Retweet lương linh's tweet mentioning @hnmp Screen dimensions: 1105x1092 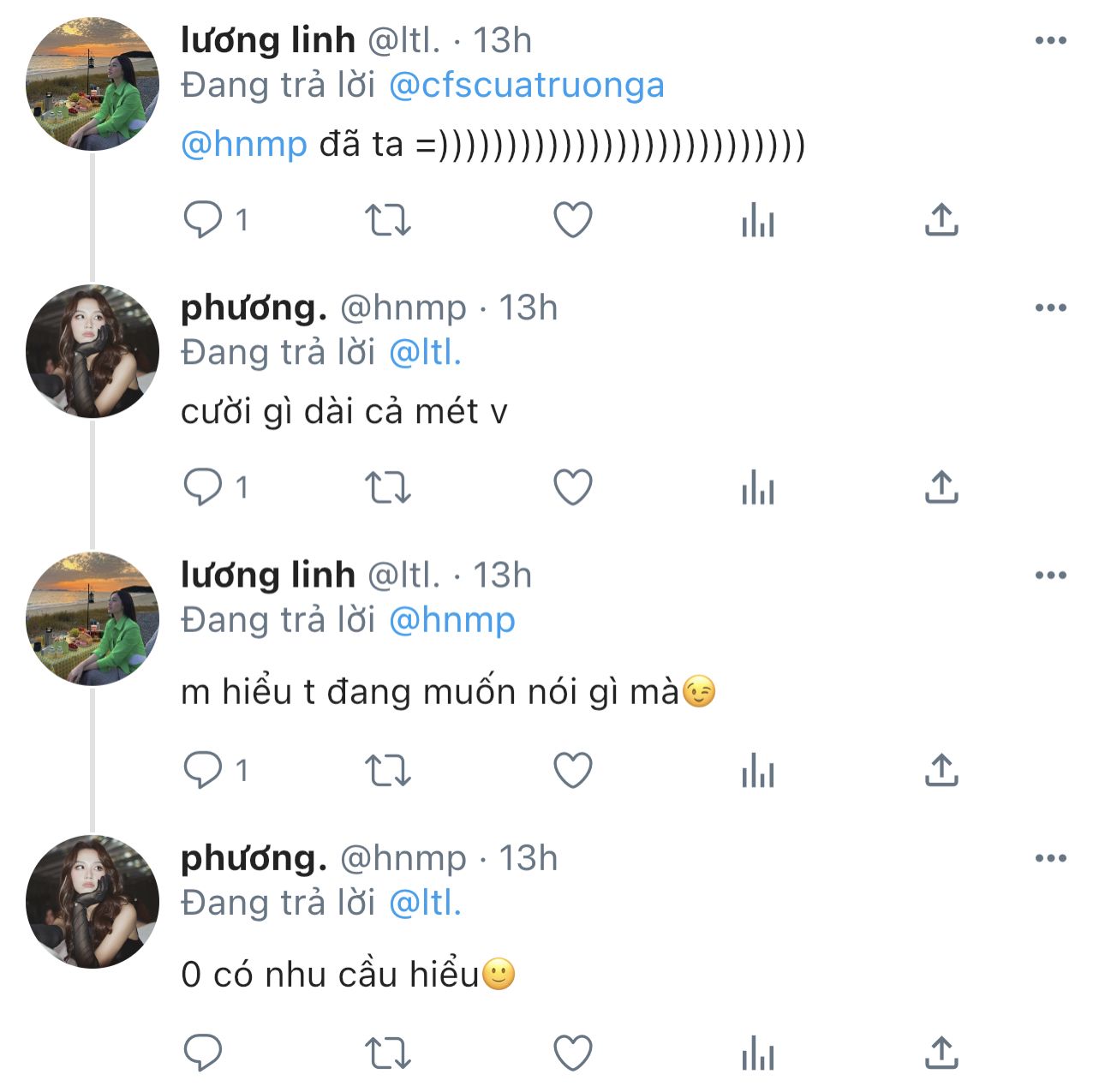388,220
